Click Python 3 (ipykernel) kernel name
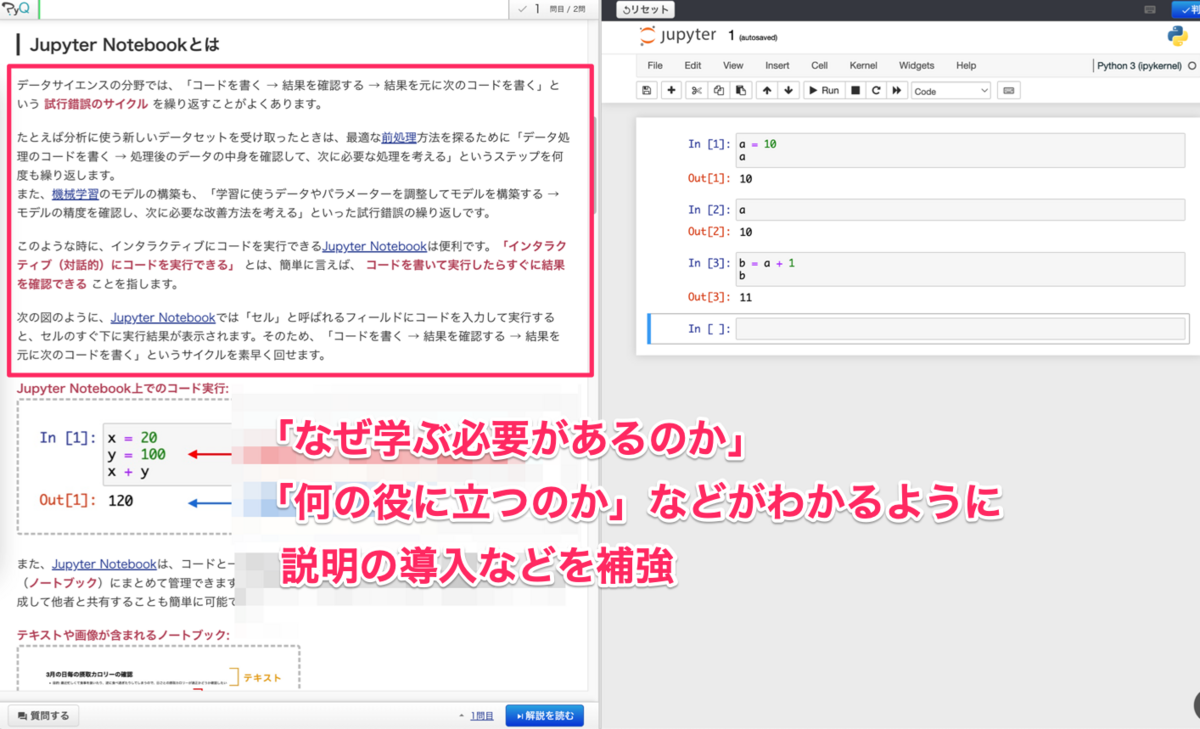1200x729 pixels. pyautogui.click(x=1139, y=65)
